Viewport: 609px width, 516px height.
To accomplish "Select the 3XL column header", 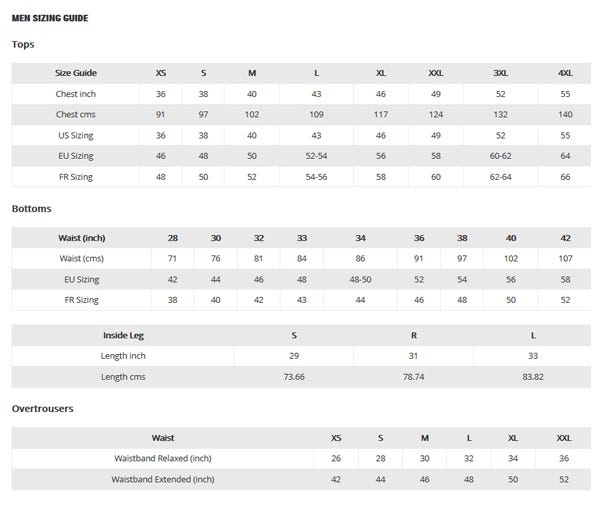I will pos(500,73).
